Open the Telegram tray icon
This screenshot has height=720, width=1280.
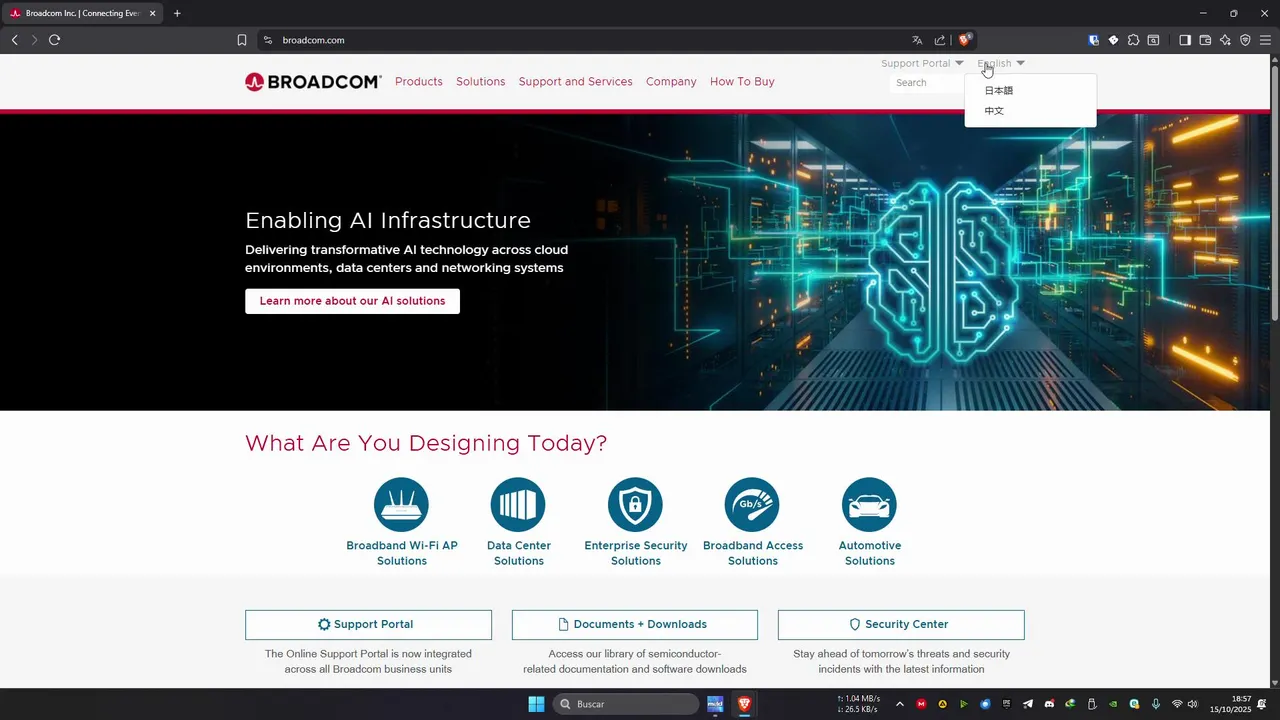pyautogui.click(x=1027, y=704)
